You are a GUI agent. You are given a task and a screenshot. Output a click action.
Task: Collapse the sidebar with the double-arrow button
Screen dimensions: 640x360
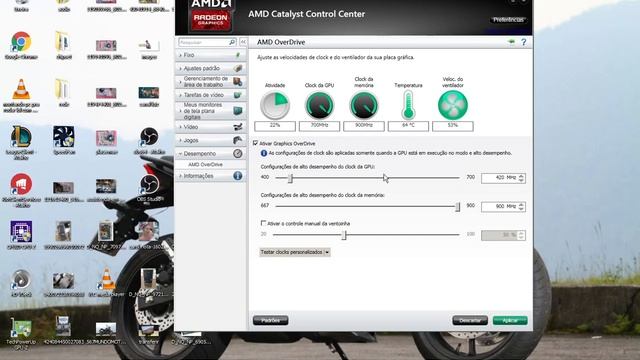[x=243, y=42]
